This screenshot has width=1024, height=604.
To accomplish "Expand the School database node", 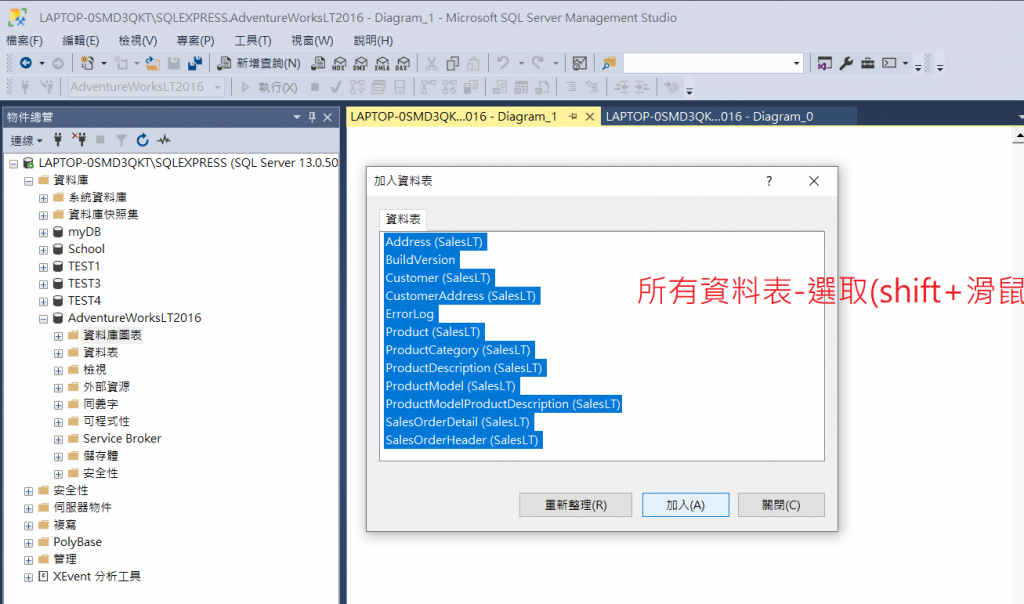I will (x=43, y=249).
